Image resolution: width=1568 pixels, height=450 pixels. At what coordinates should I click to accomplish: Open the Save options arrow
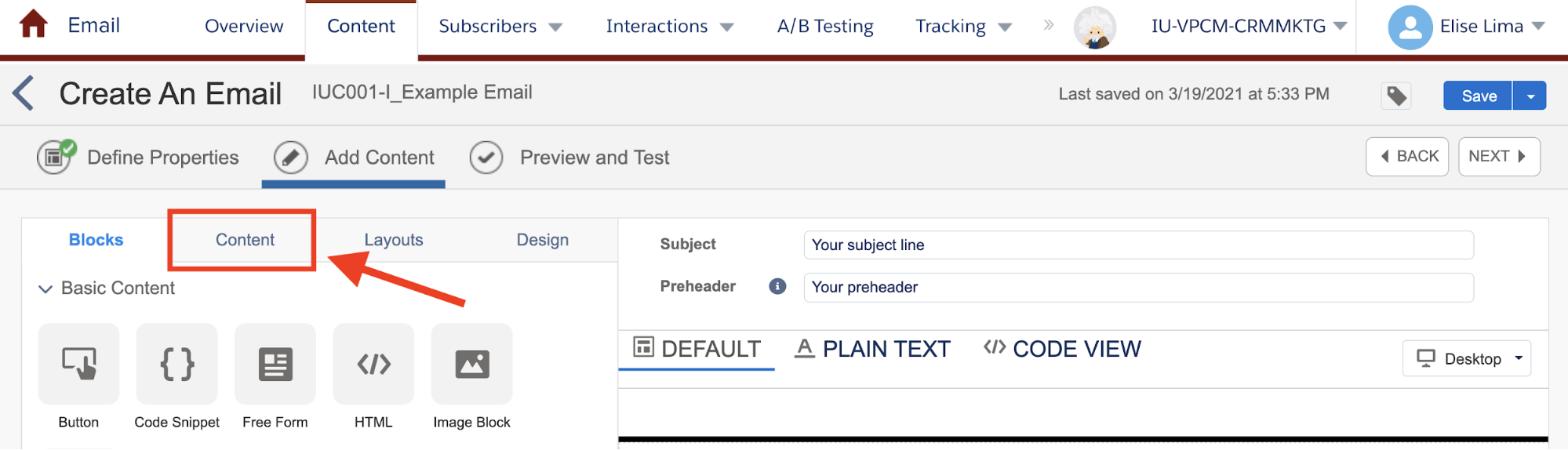(1530, 96)
